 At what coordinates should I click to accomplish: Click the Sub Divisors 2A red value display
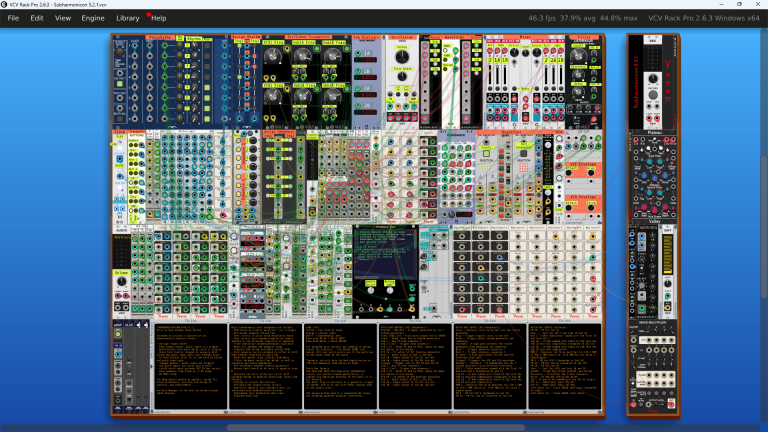[x=365, y=95]
